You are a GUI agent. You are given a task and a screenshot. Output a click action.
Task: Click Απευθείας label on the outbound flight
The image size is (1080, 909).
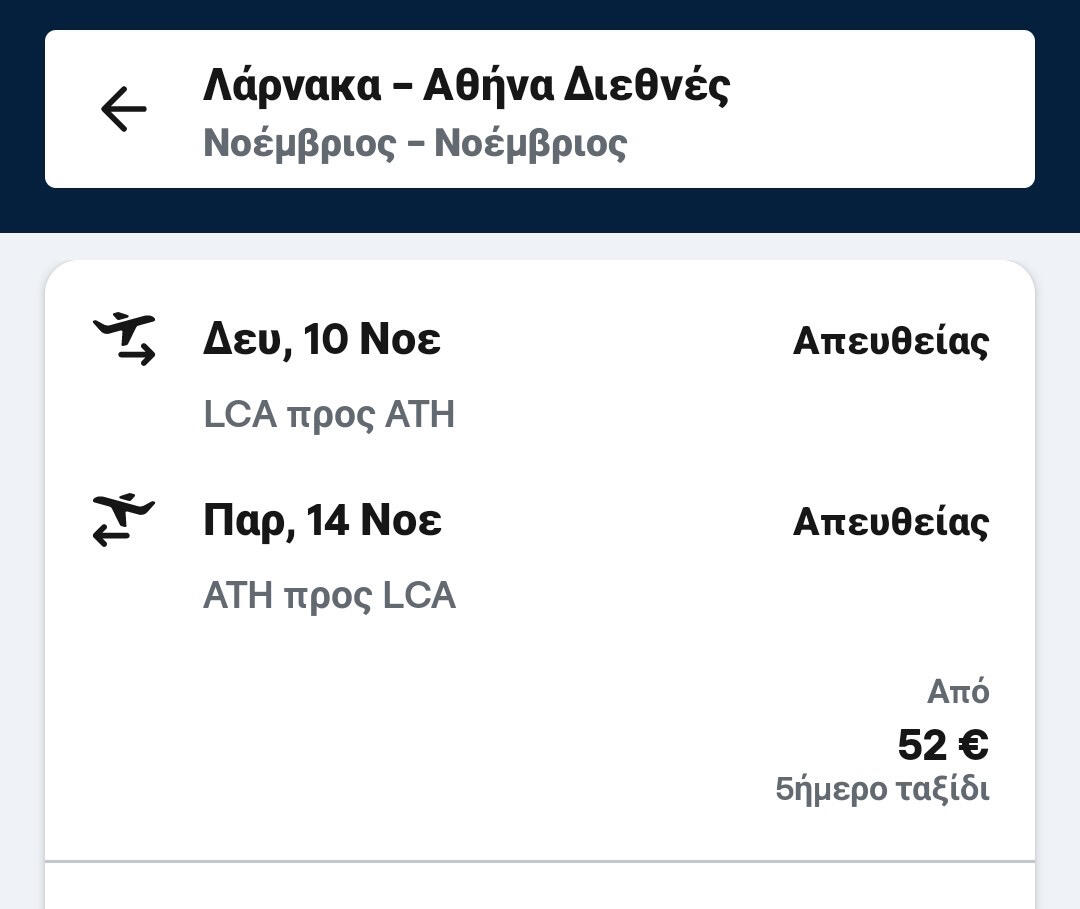pos(890,341)
